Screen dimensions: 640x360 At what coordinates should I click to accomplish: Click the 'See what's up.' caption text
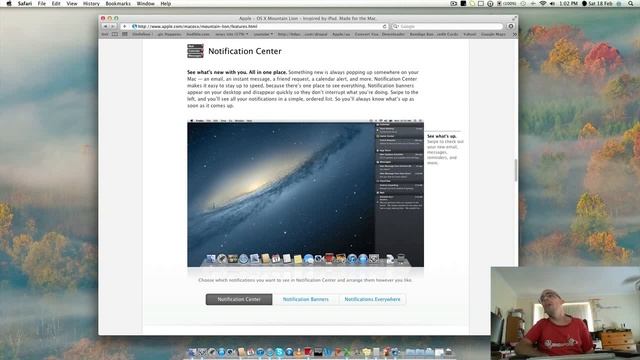pos(442,136)
